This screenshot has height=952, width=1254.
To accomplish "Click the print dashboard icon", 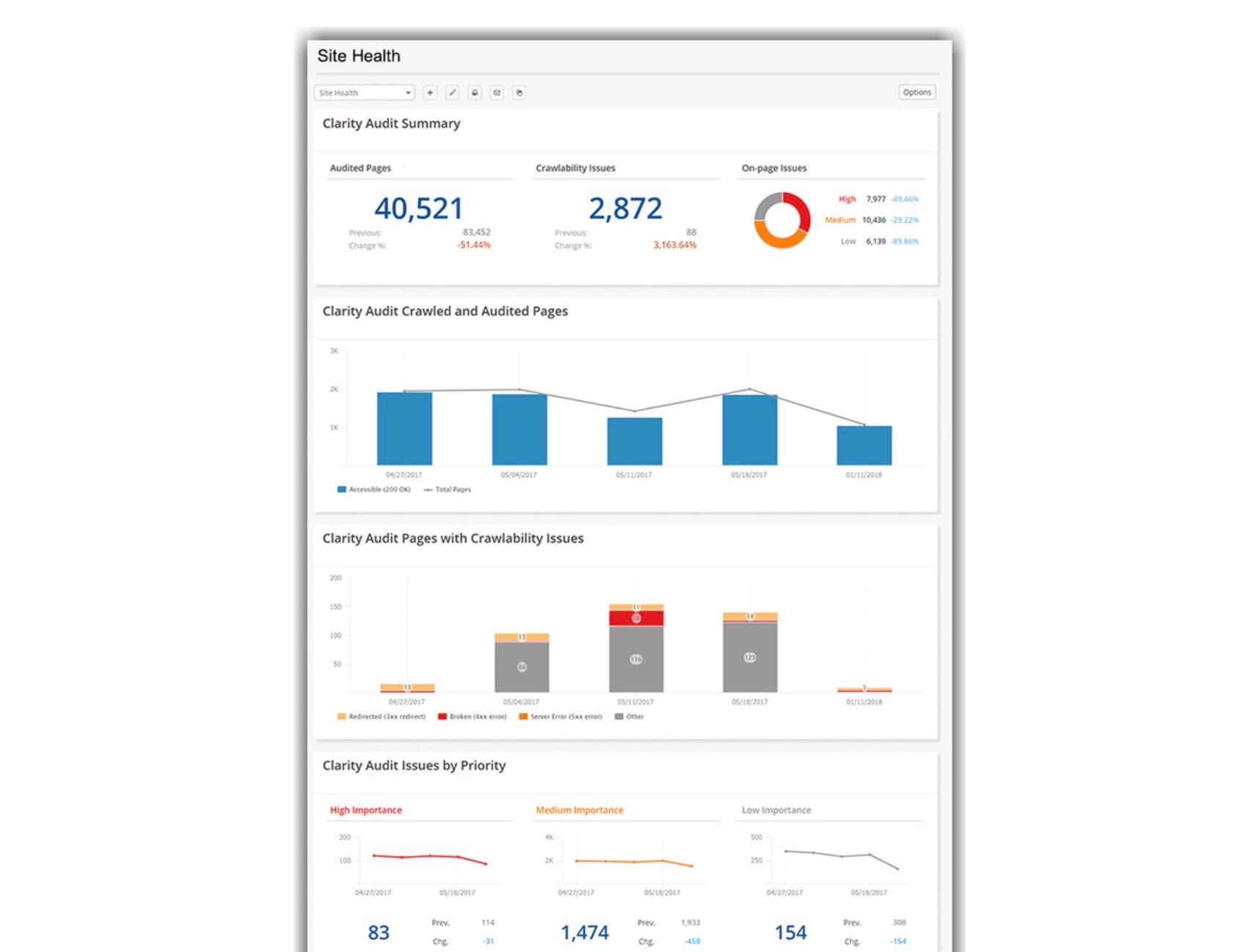I will pyautogui.click(x=475, y=92).
